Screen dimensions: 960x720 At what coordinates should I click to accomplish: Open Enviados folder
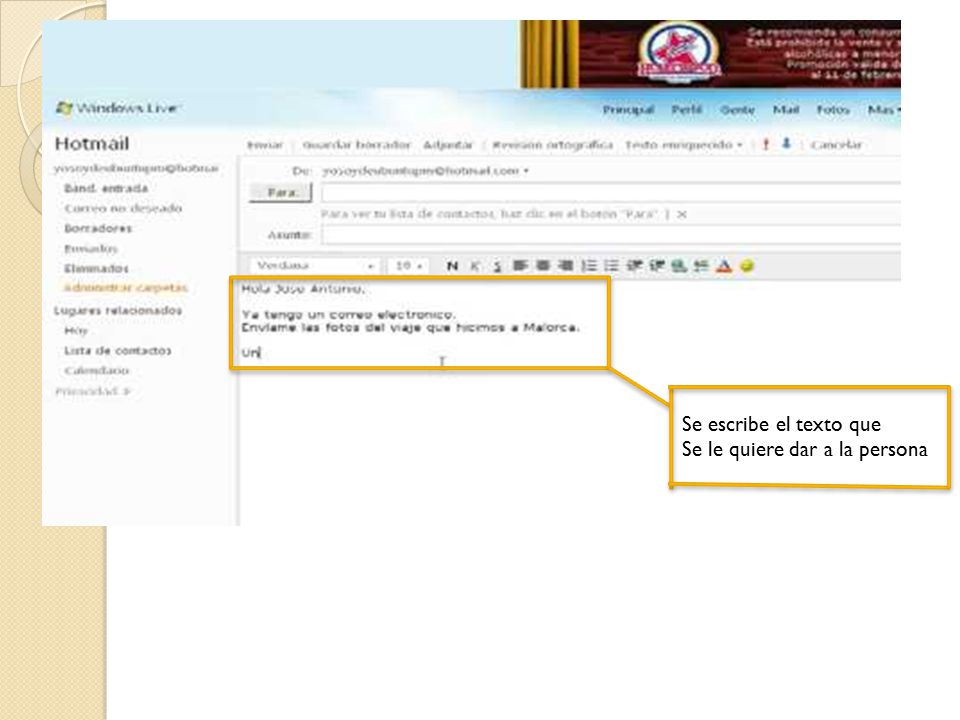point(91,249)
